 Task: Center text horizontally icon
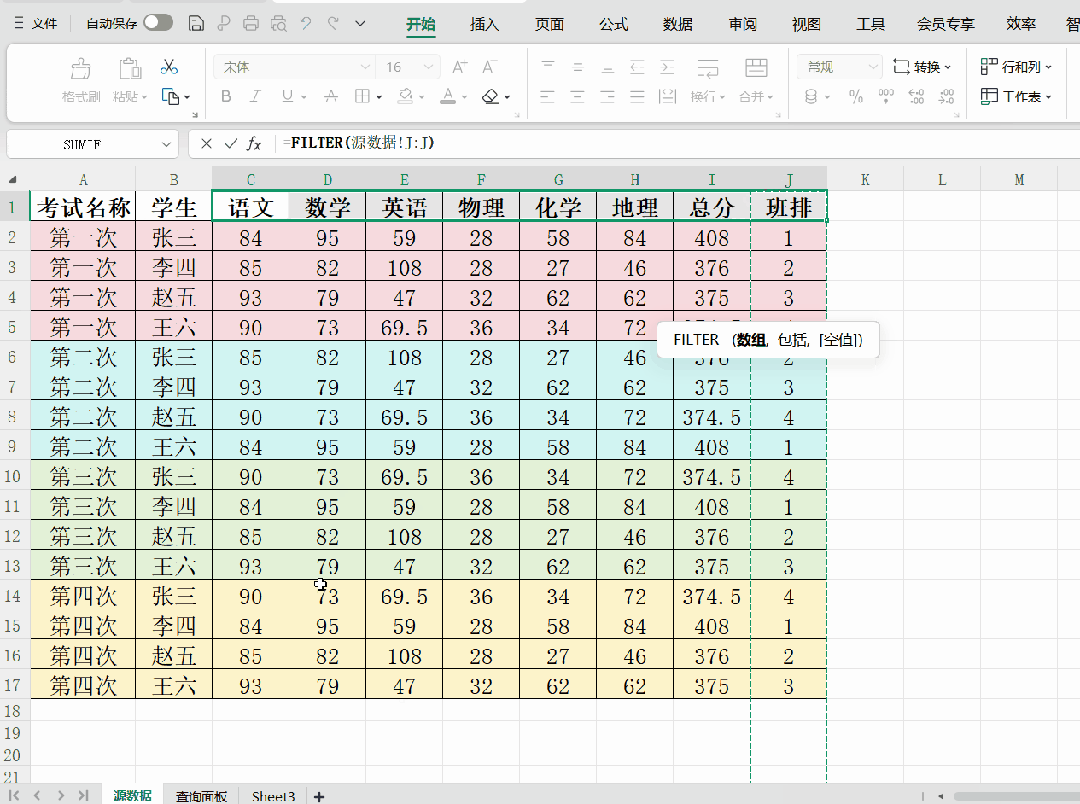577,96
